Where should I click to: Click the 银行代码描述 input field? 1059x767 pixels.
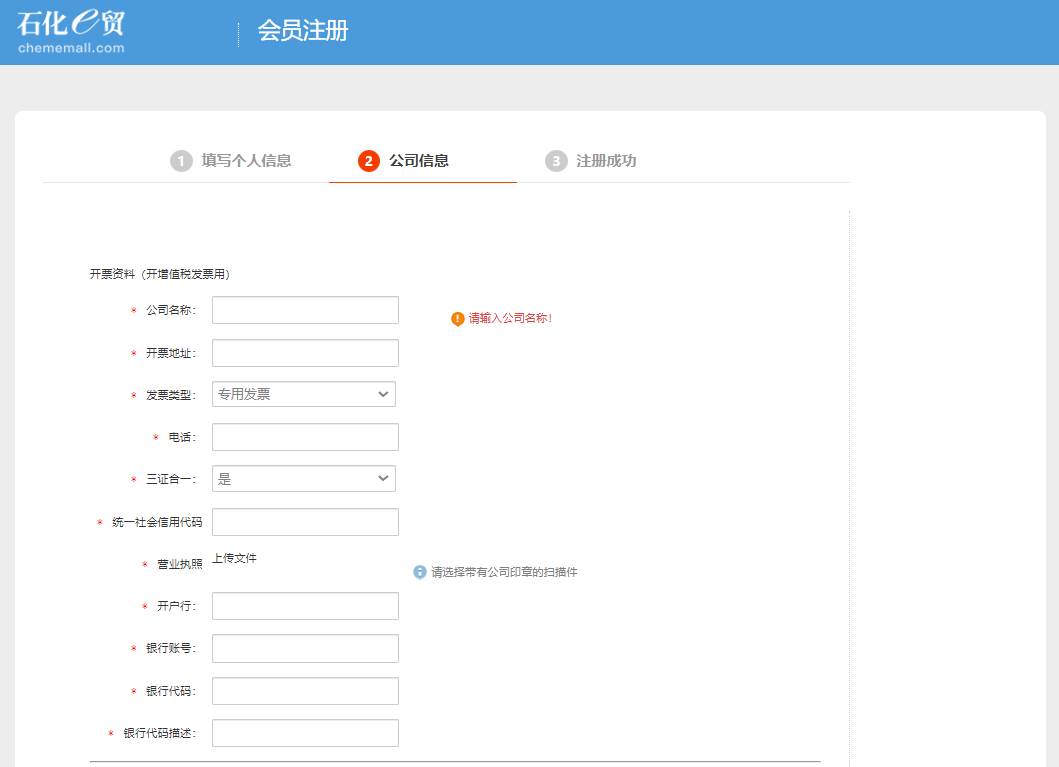[305, 733]
